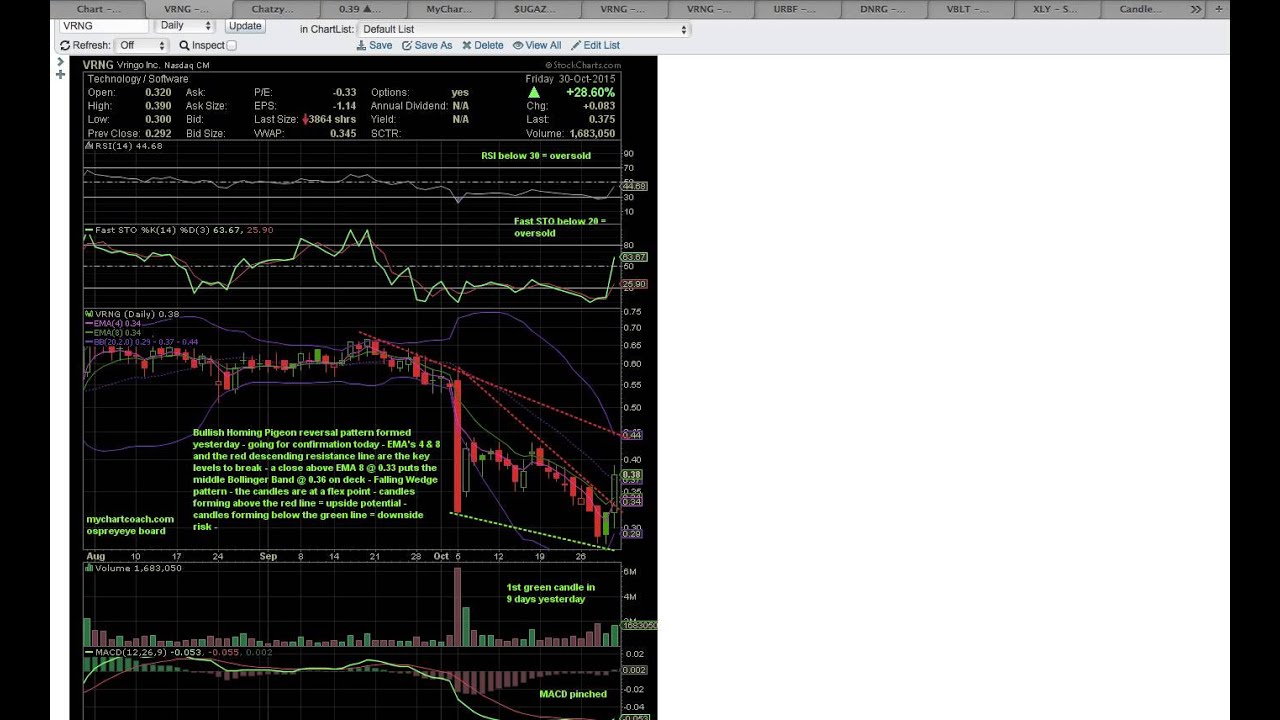Open the Refresh interval dropdown

(x=141, y=45)
